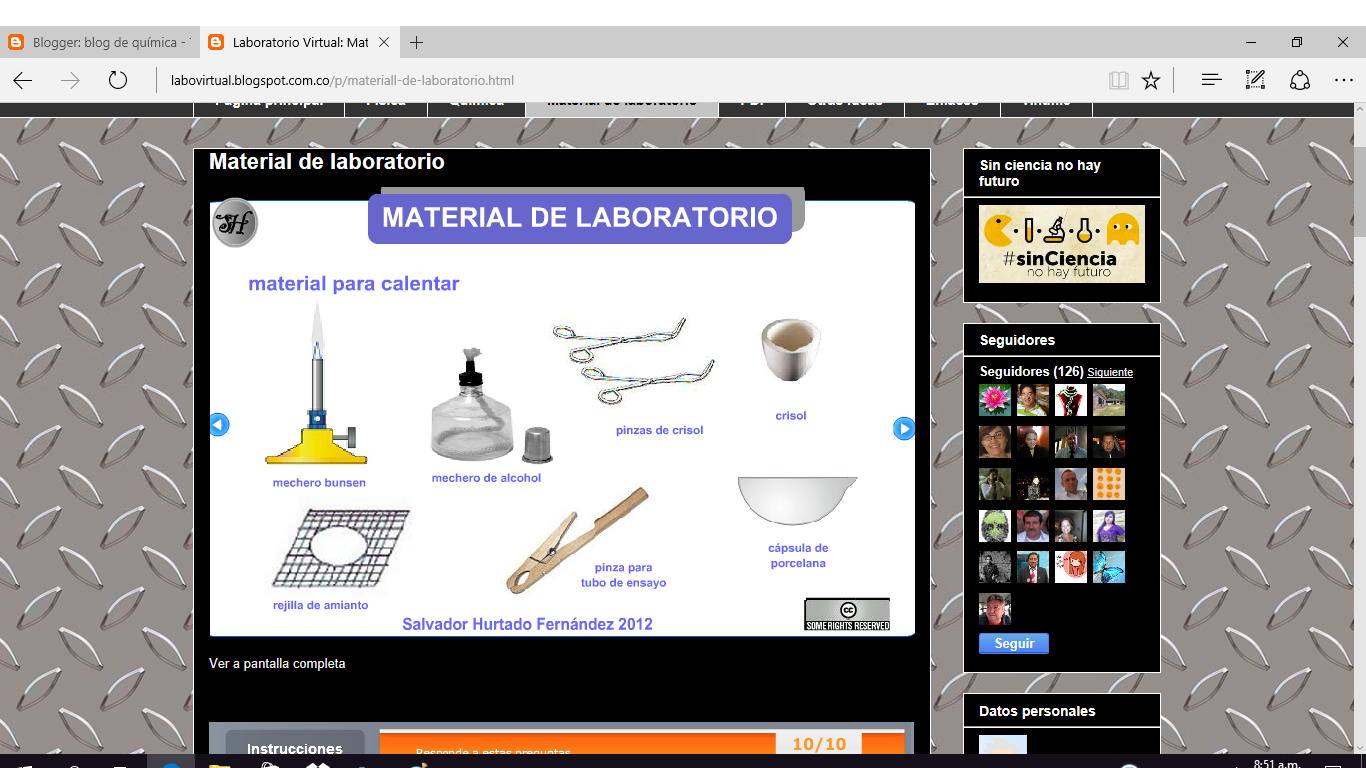Click the 'cápsula de porcelana' label
The height and width of the screenshot is (768, 1366).
point(798,556)
